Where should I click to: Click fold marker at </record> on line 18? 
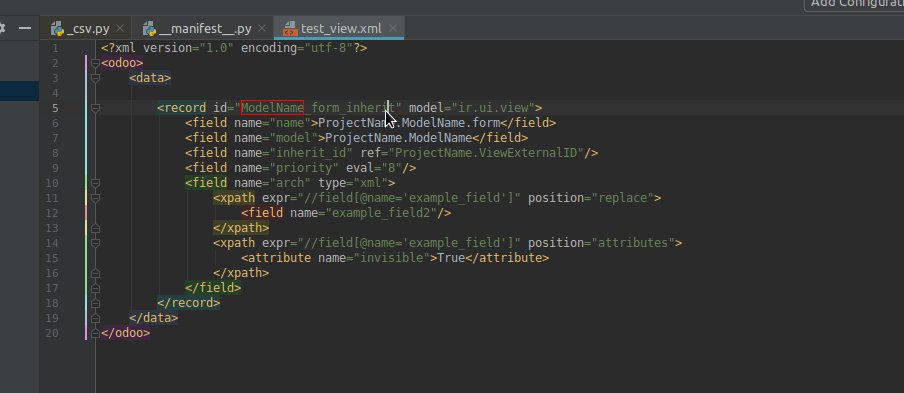click(x=95, y=303)
